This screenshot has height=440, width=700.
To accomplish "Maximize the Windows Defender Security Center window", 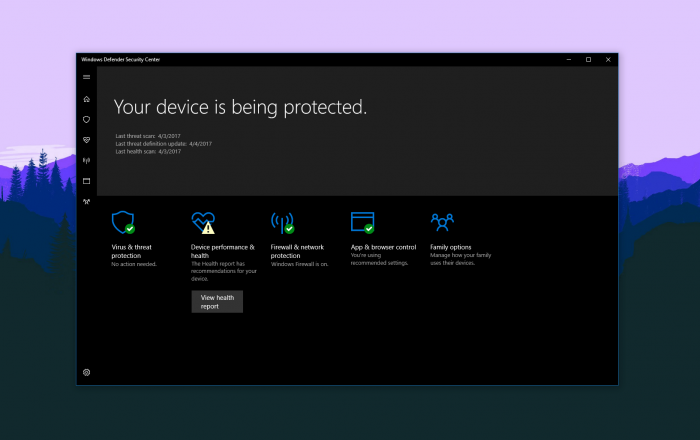I will tap(588, 60).
